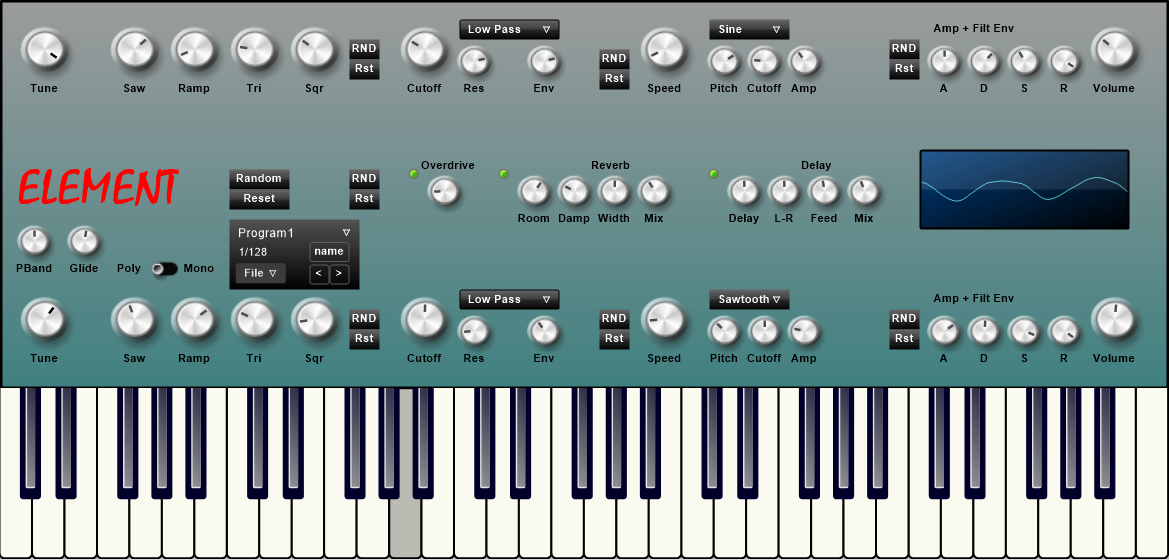Viewport: 1169px width, 560px height.
Task: Open the Sine LFO waveform dropdown
Action: 749,30
